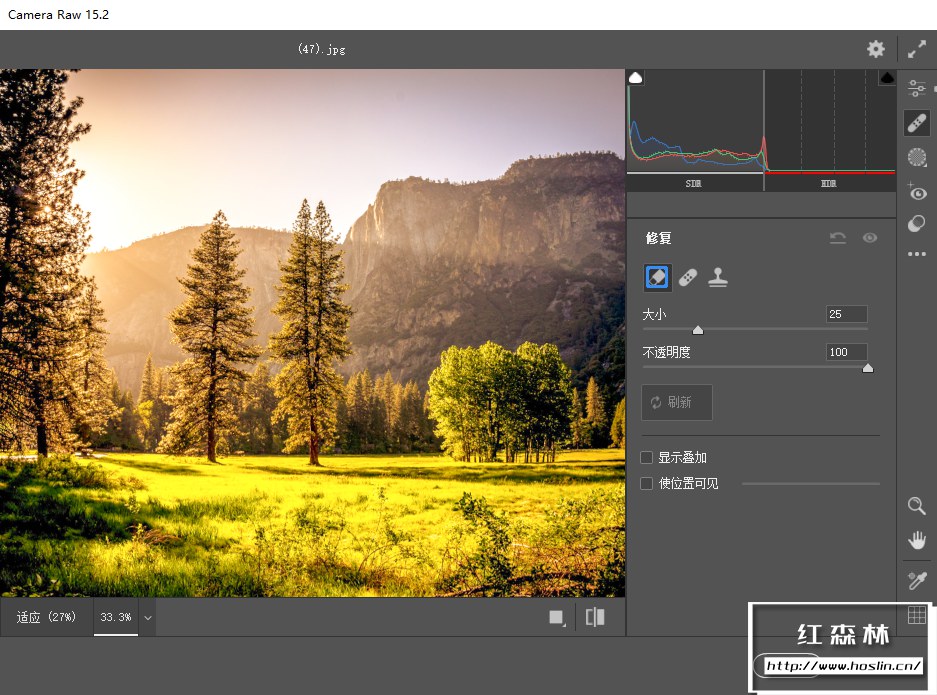This screenshot has width=937, height=695.
Task: Choose Clone stamp mode
Action: click(718, 278)
